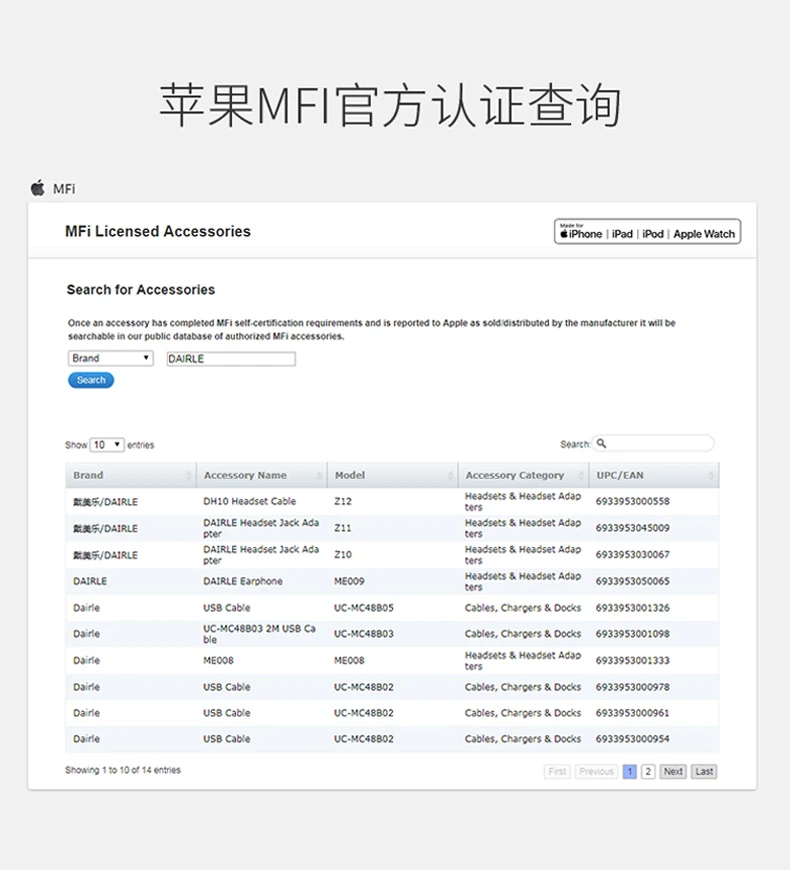The width and height of the screenshot is (790, 870).
Task: Click the Model column header
Action: coord(393,476)
